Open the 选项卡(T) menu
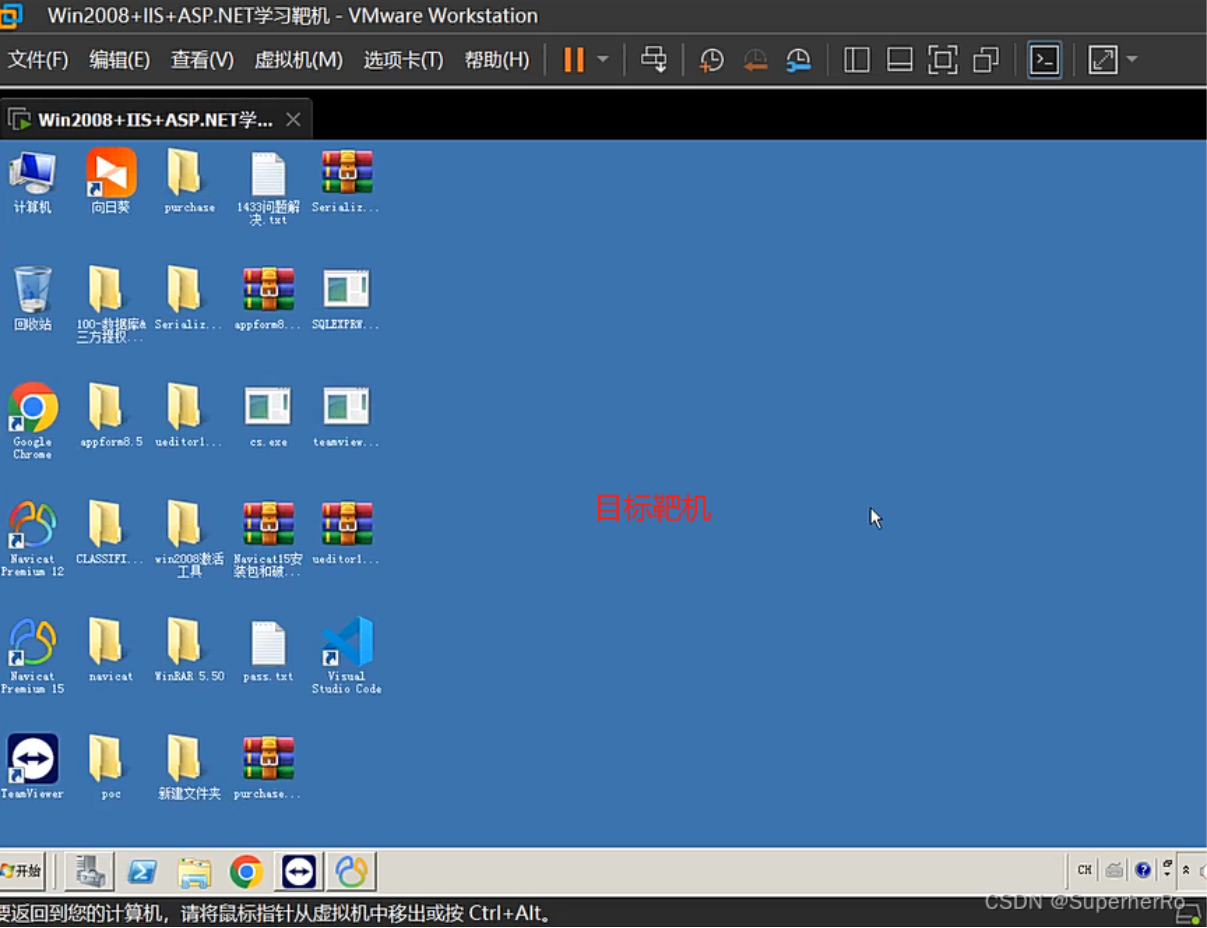 (x=403, y=60)
